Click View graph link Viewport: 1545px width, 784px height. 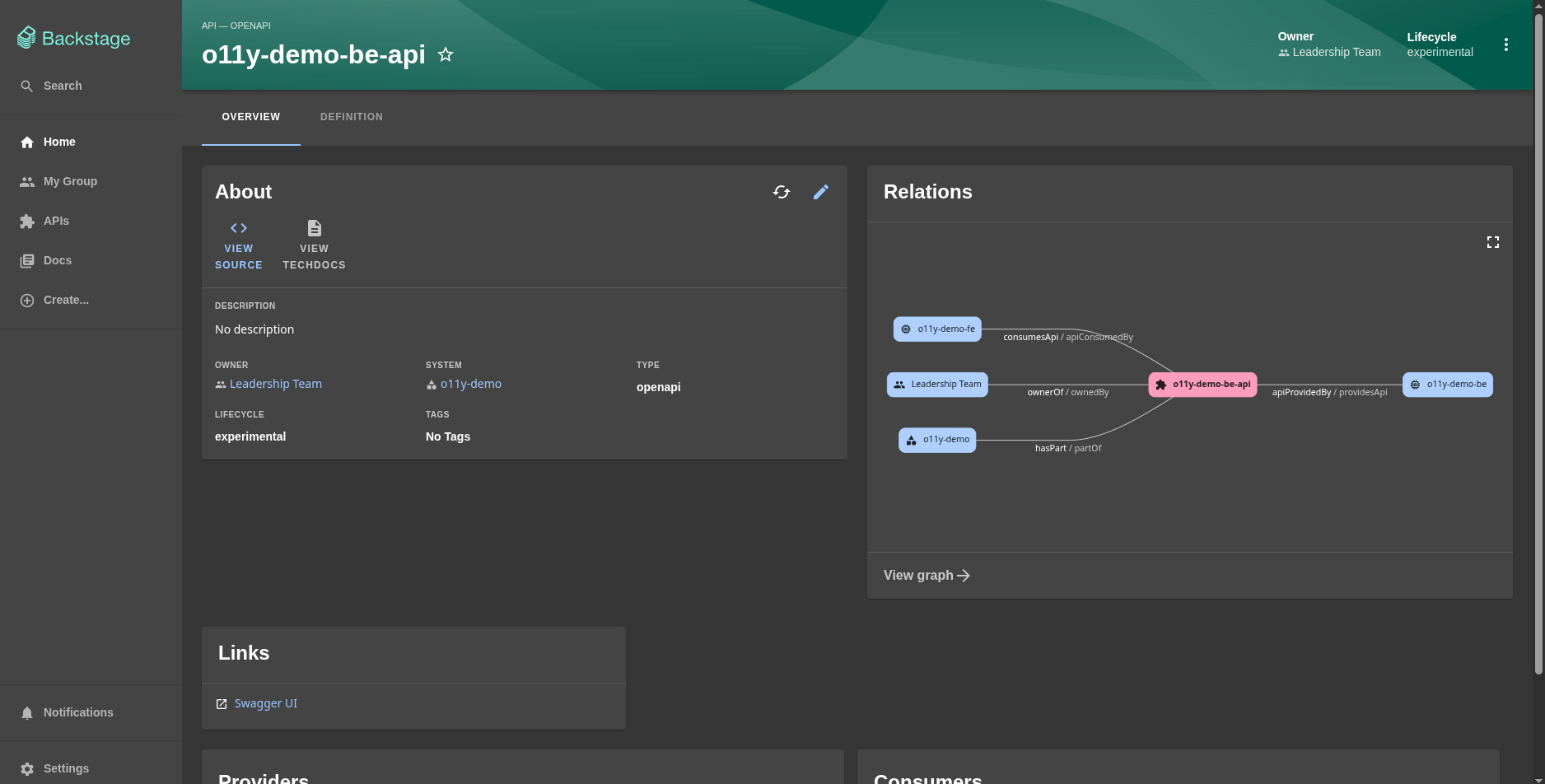[927, 576]
